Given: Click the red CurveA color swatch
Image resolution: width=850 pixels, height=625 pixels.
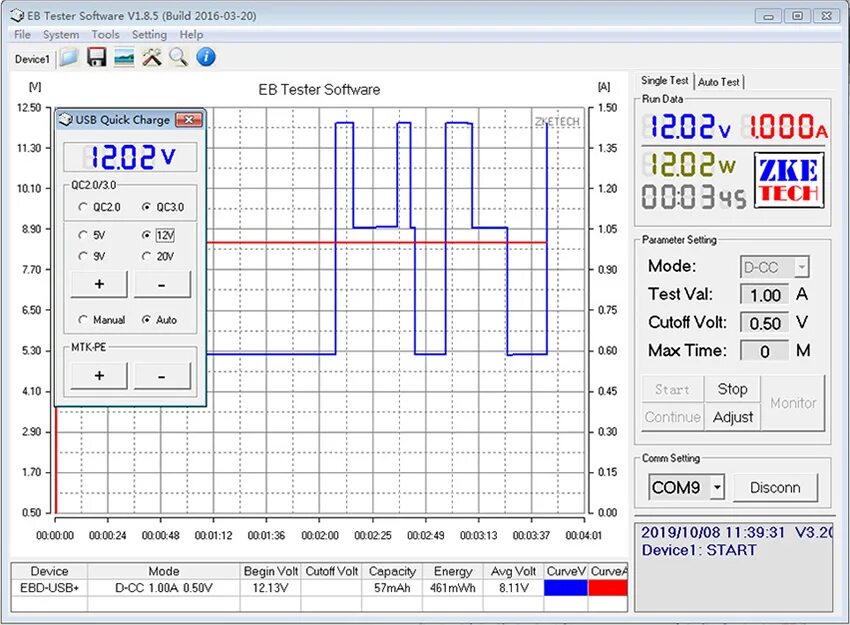Looking at the screenshot, I should [608, 588].
